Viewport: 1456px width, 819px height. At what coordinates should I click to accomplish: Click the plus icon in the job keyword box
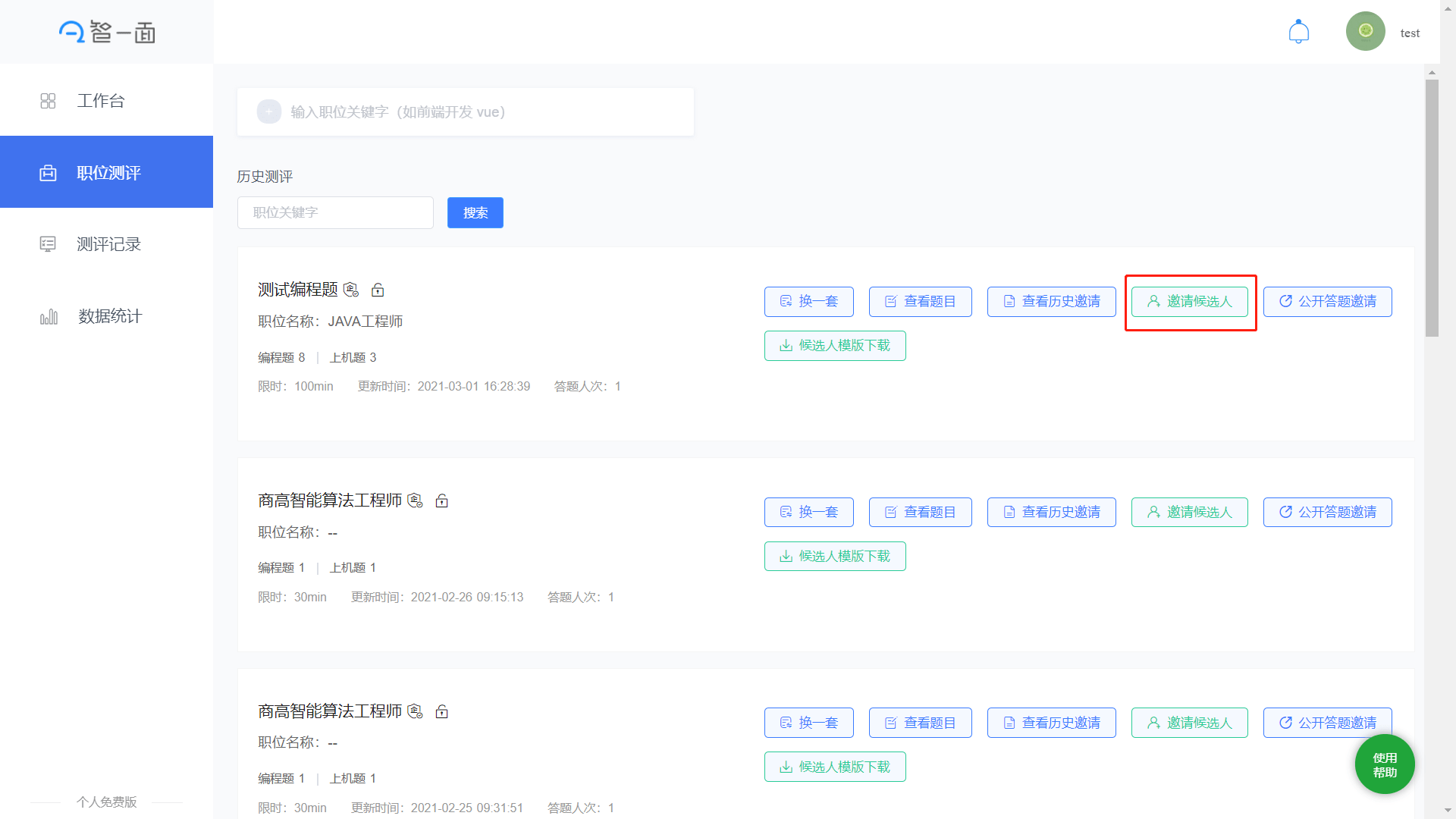[x=268, y=111]
